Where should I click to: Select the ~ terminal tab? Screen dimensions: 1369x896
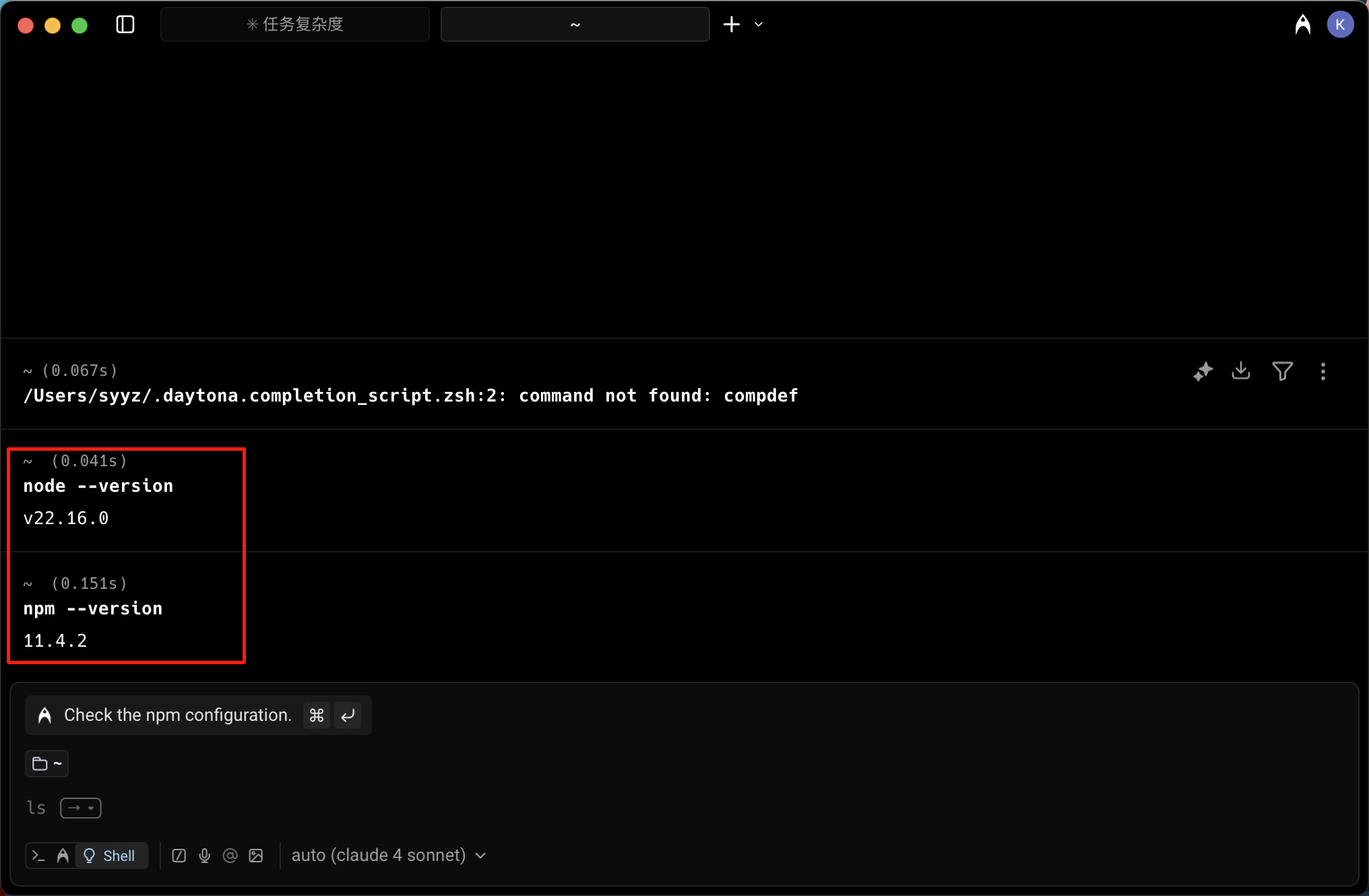(x=575, y=25)
